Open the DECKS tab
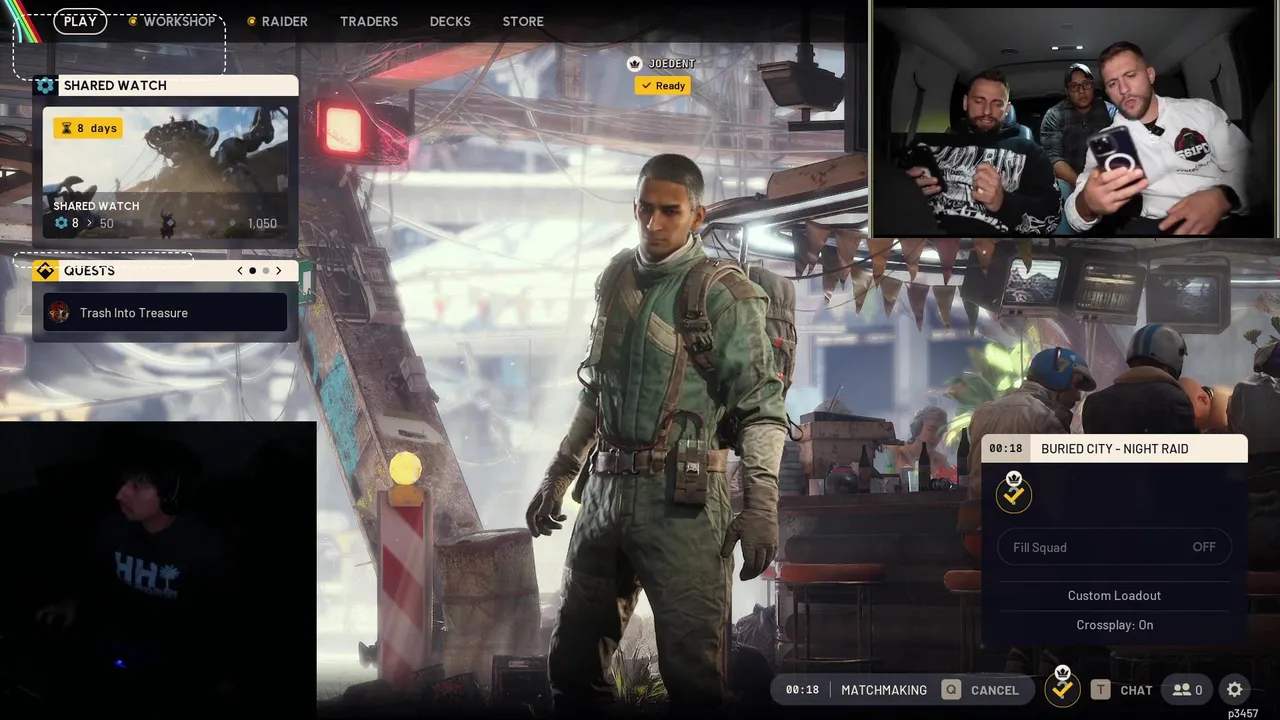This screenshot has height=720, width=1280. pos(450,21)
